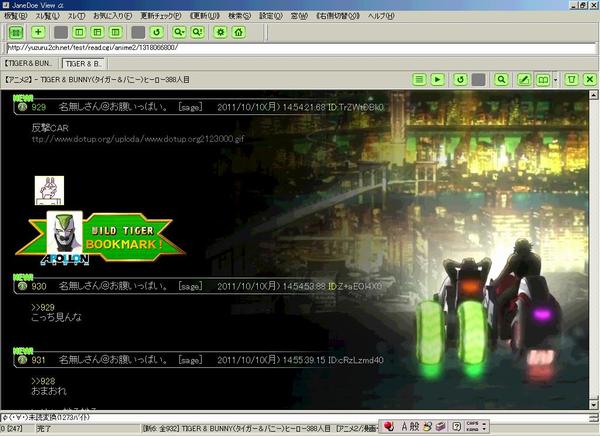
Task: Open the 《更新(U)》 menu
Action: pyautogui.click(x=205, y=16)
